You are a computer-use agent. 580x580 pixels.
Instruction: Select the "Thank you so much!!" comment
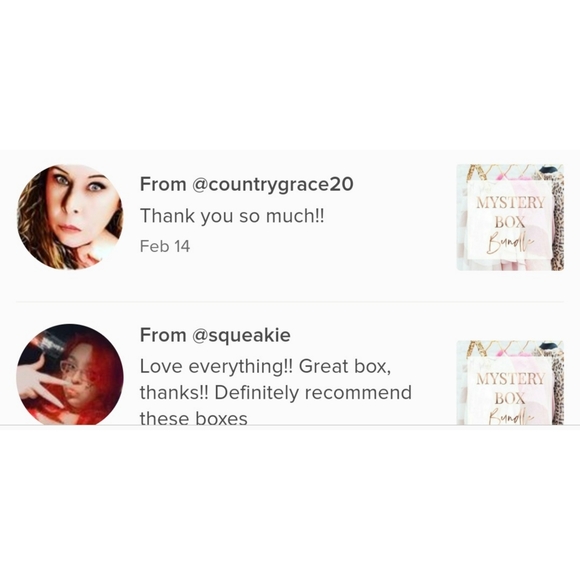[x=232, y=216]
